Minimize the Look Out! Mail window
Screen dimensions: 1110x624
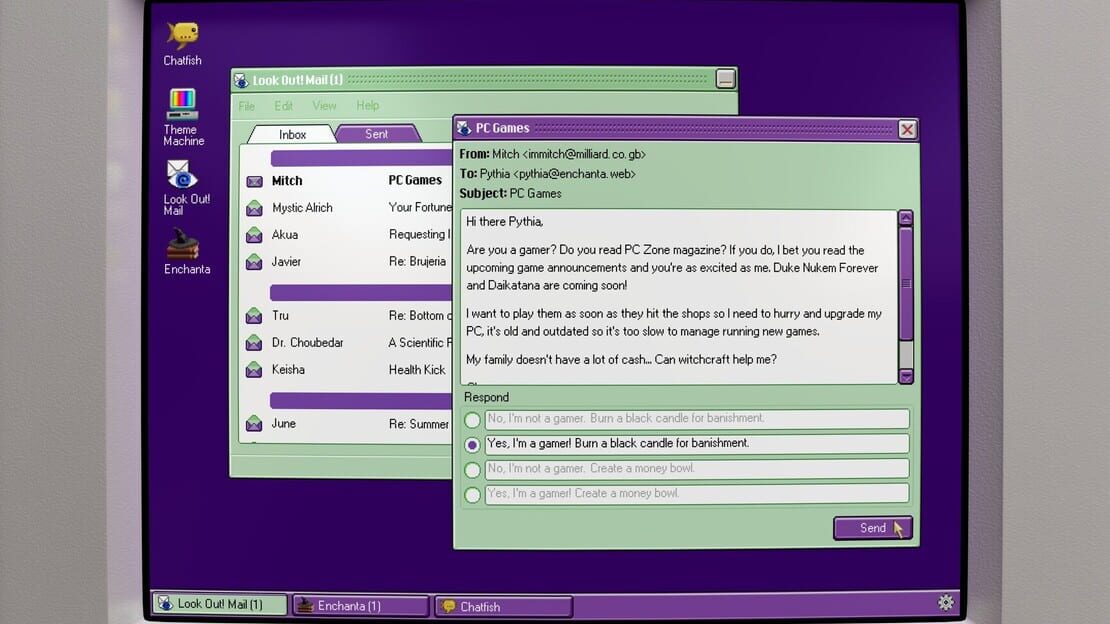pos(726,79)
